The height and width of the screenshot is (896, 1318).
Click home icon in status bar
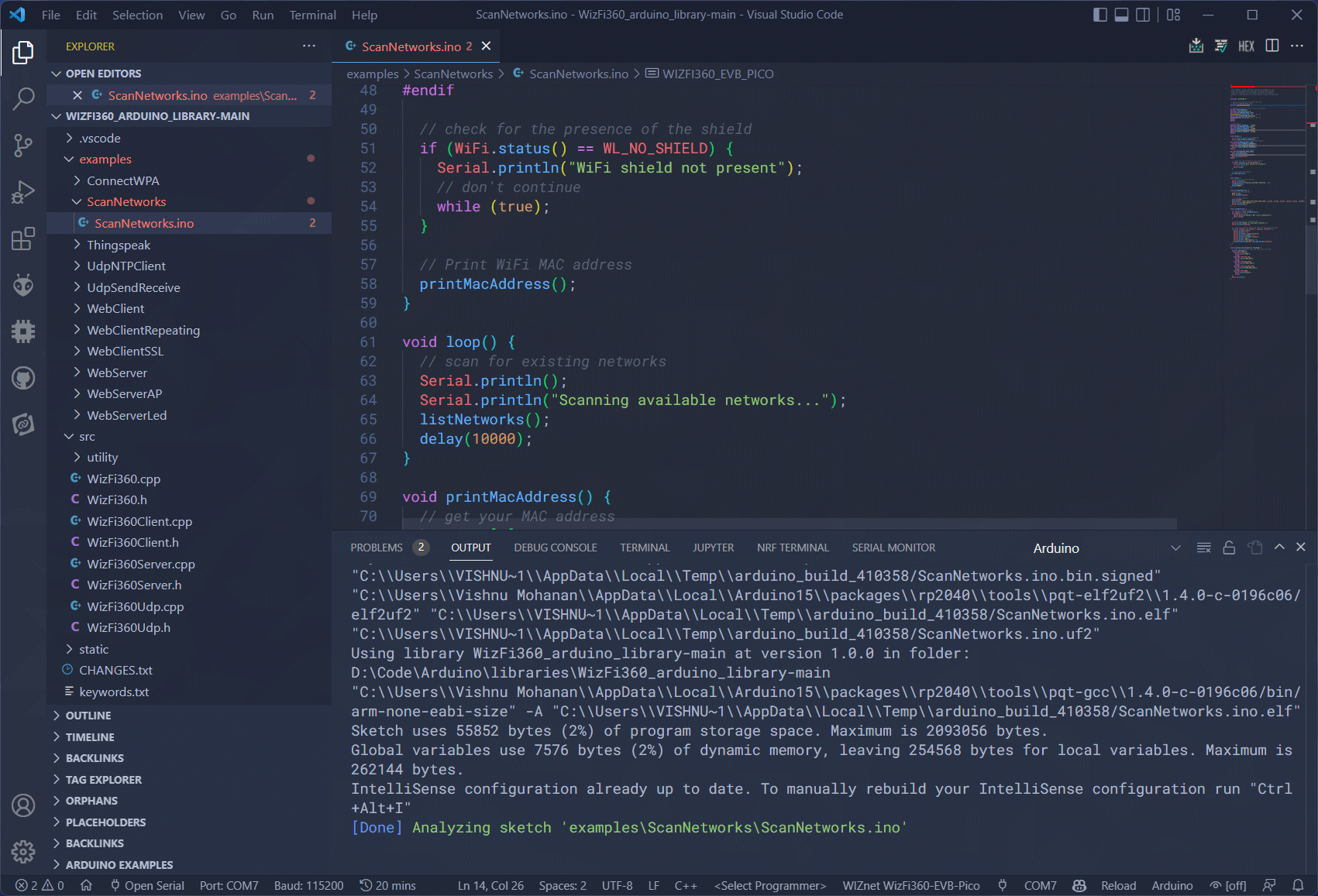point(86,885)
